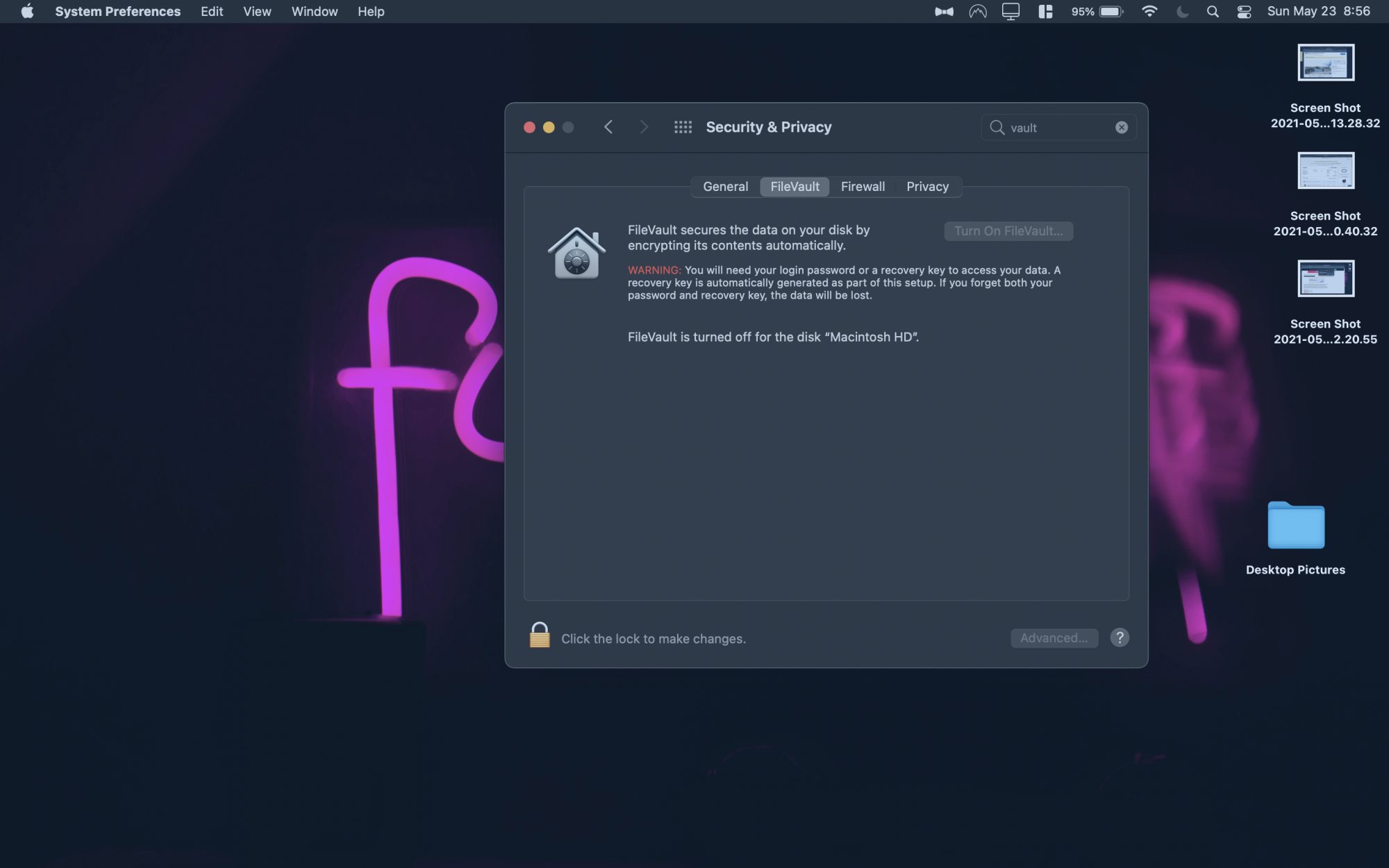The width and height of the screenshot is (1389, 868).
Task: Click into the vault search field
Action: click(x=1059, y=128)
